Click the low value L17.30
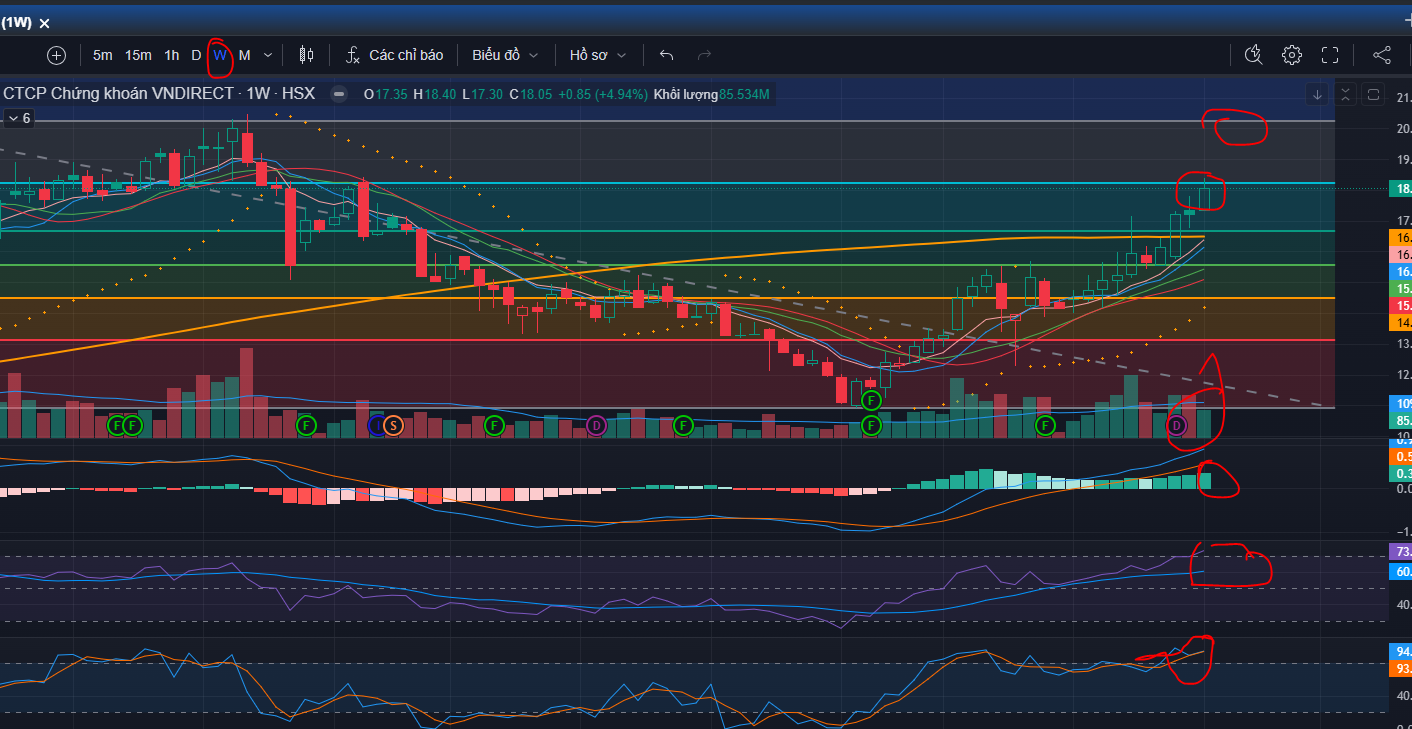 (x=483, y=94)
